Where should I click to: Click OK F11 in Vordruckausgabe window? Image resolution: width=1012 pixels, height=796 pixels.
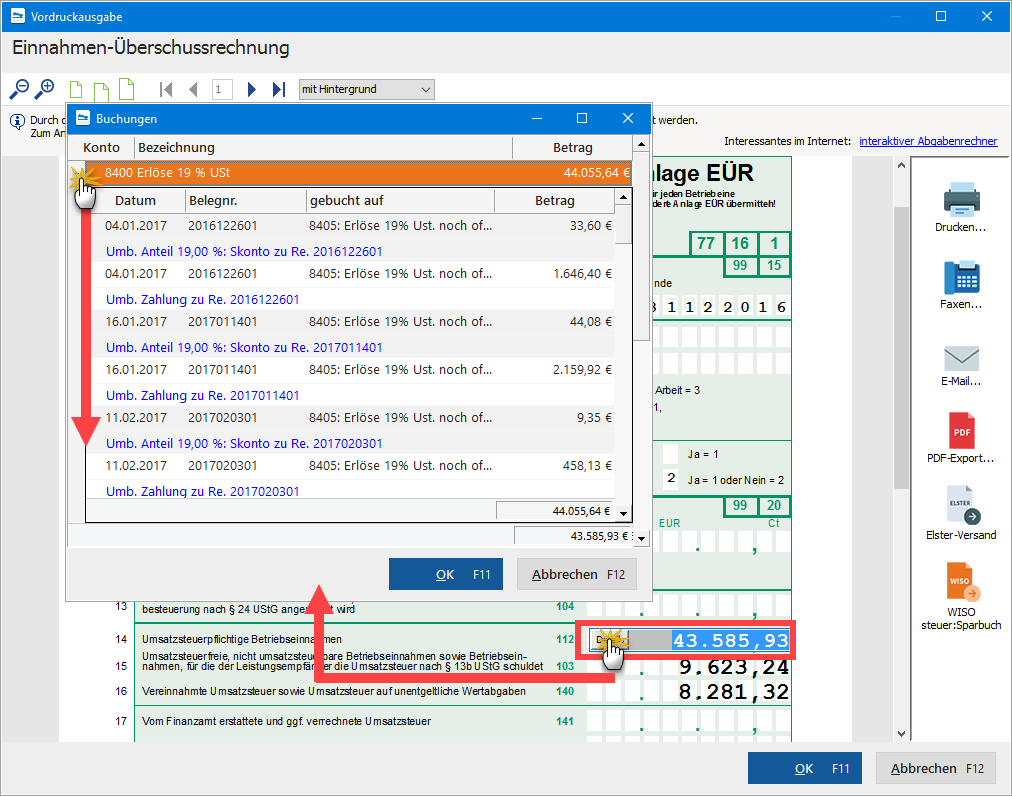[x=805, y=768]
